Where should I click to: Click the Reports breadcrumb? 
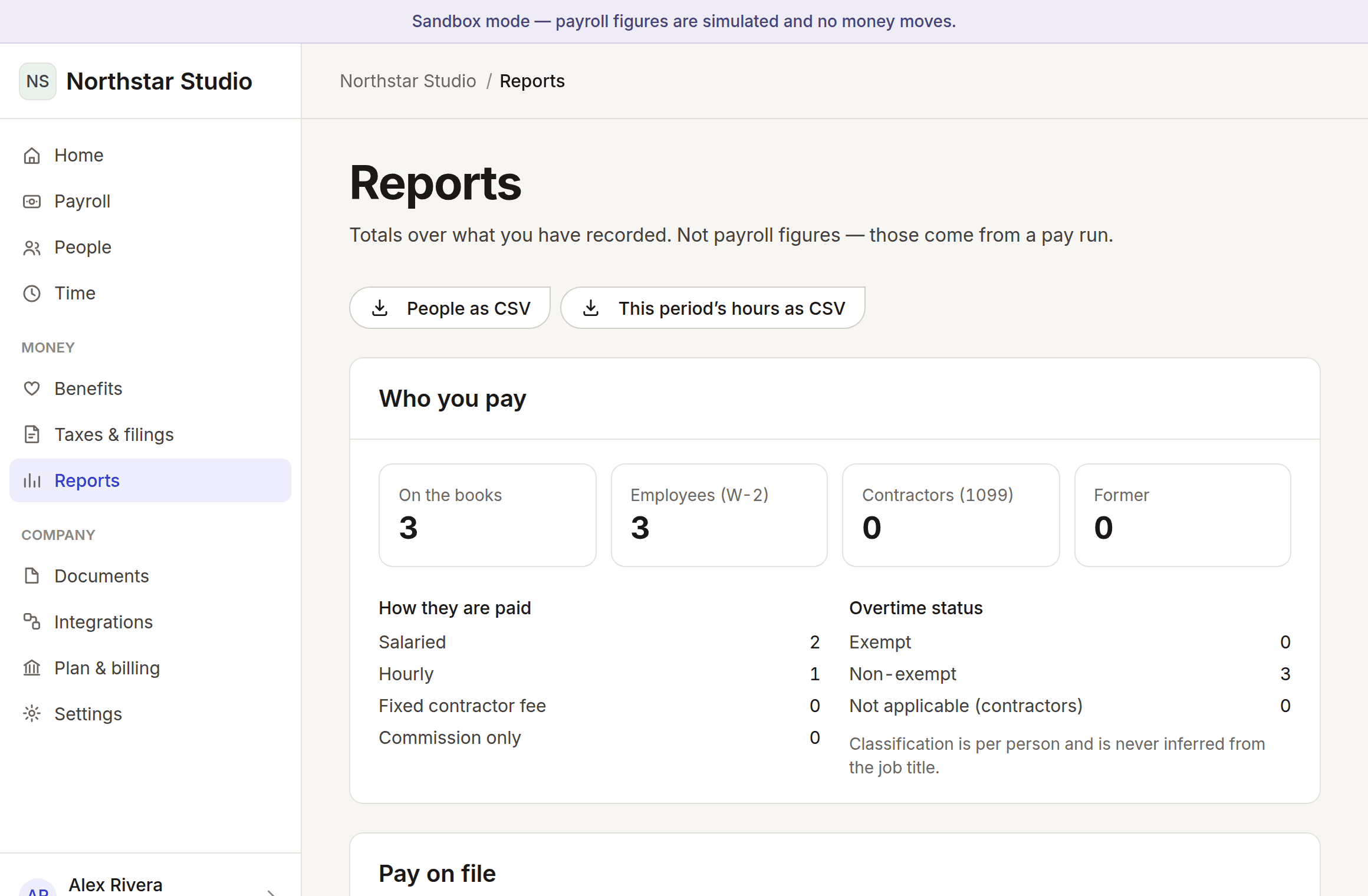532,81
